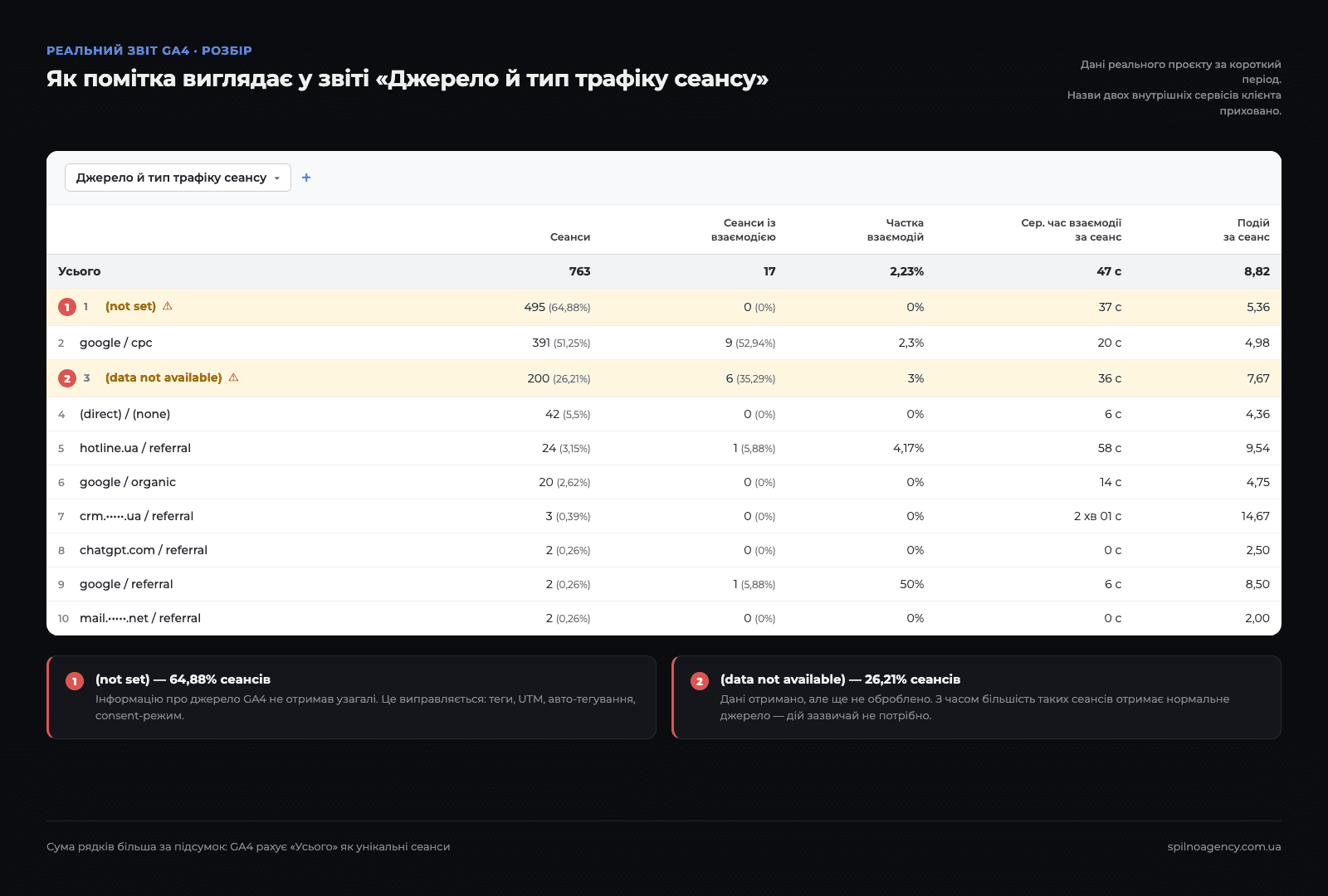The height and width of the screenshot is (896, 1328).
Task: Add a secondary dimension with the plus icon
Action: tap(306, 178)
